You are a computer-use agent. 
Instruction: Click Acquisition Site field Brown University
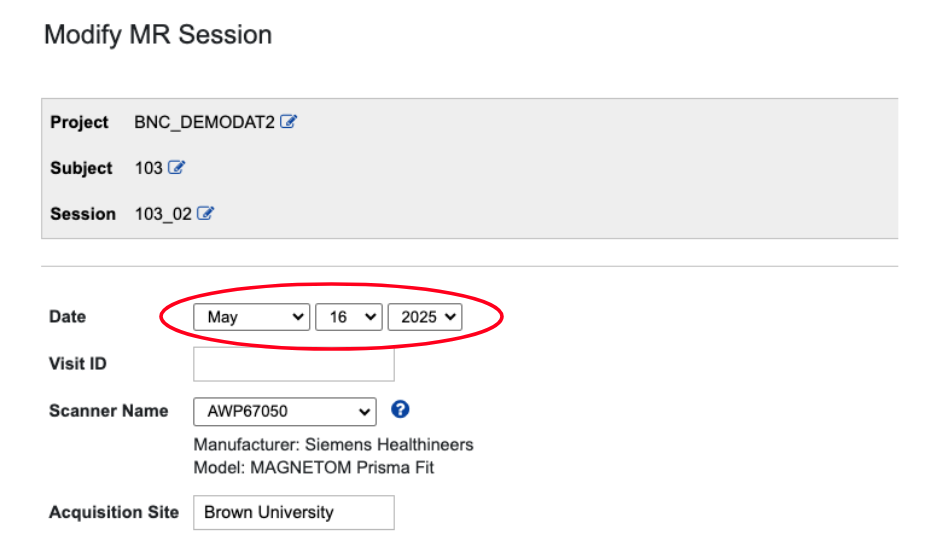[294, 512]
